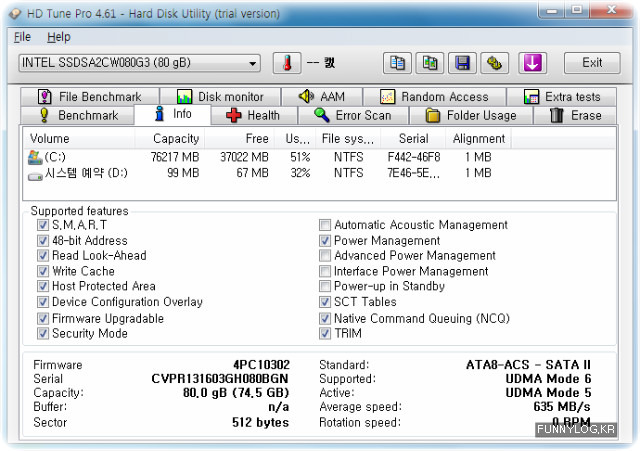
Task: Switch to the File Benchmark tab
Action: coord(90,97)
